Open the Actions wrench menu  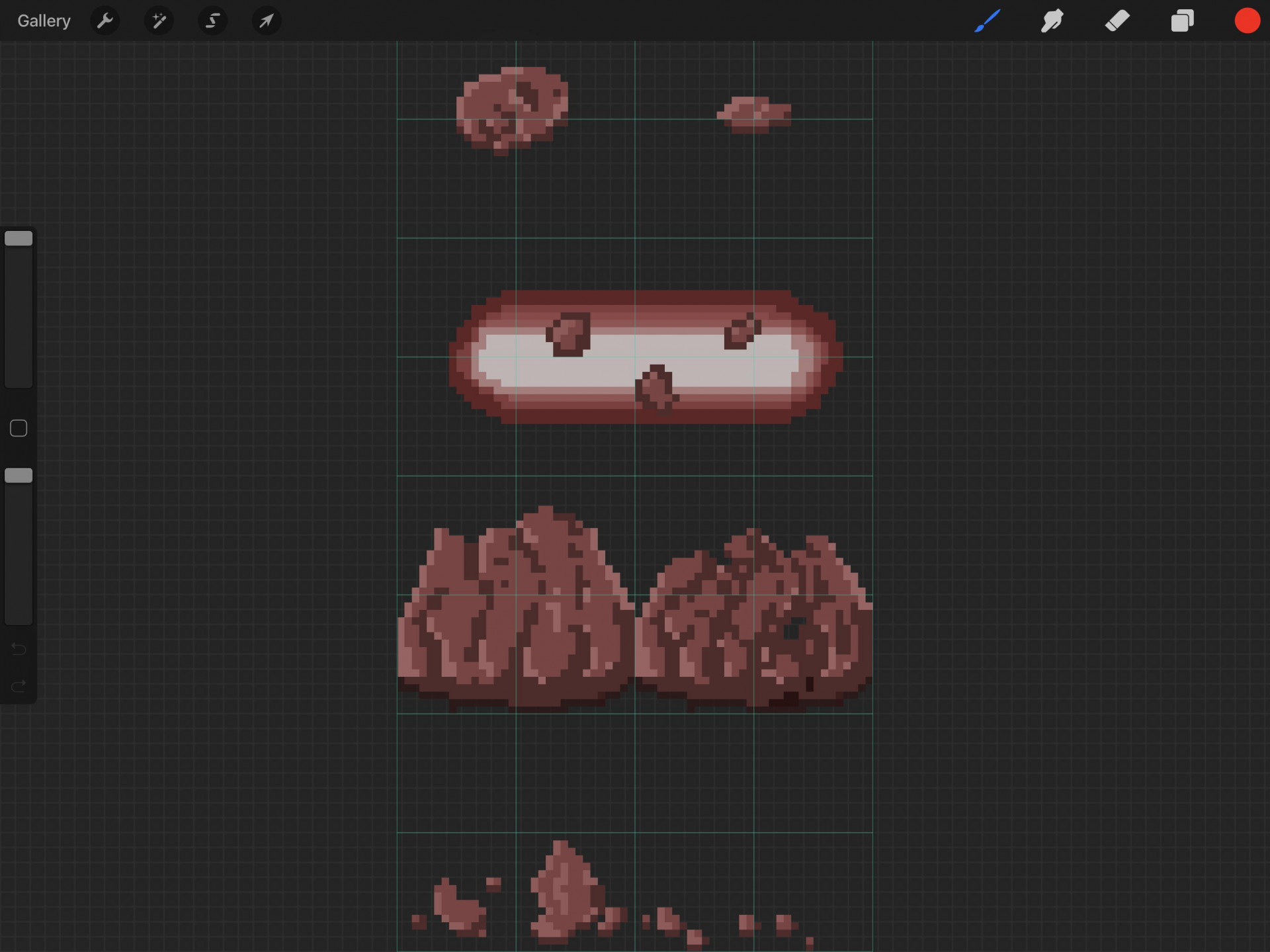pos(105,21)
